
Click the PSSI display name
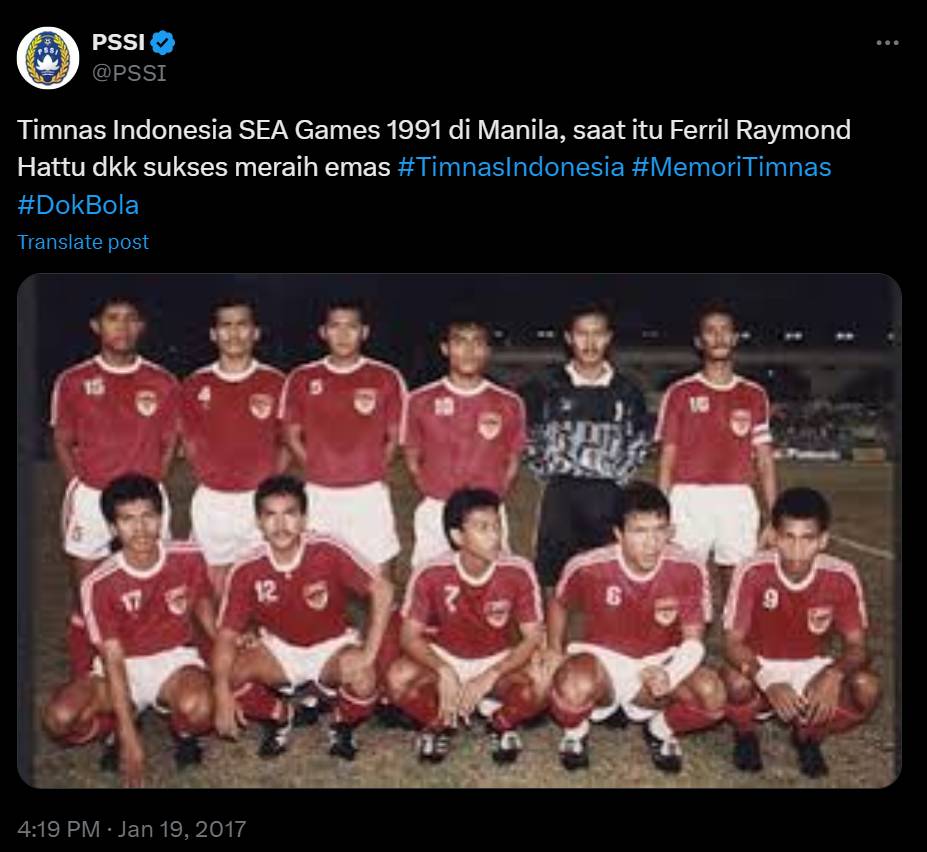pos(118,43)
